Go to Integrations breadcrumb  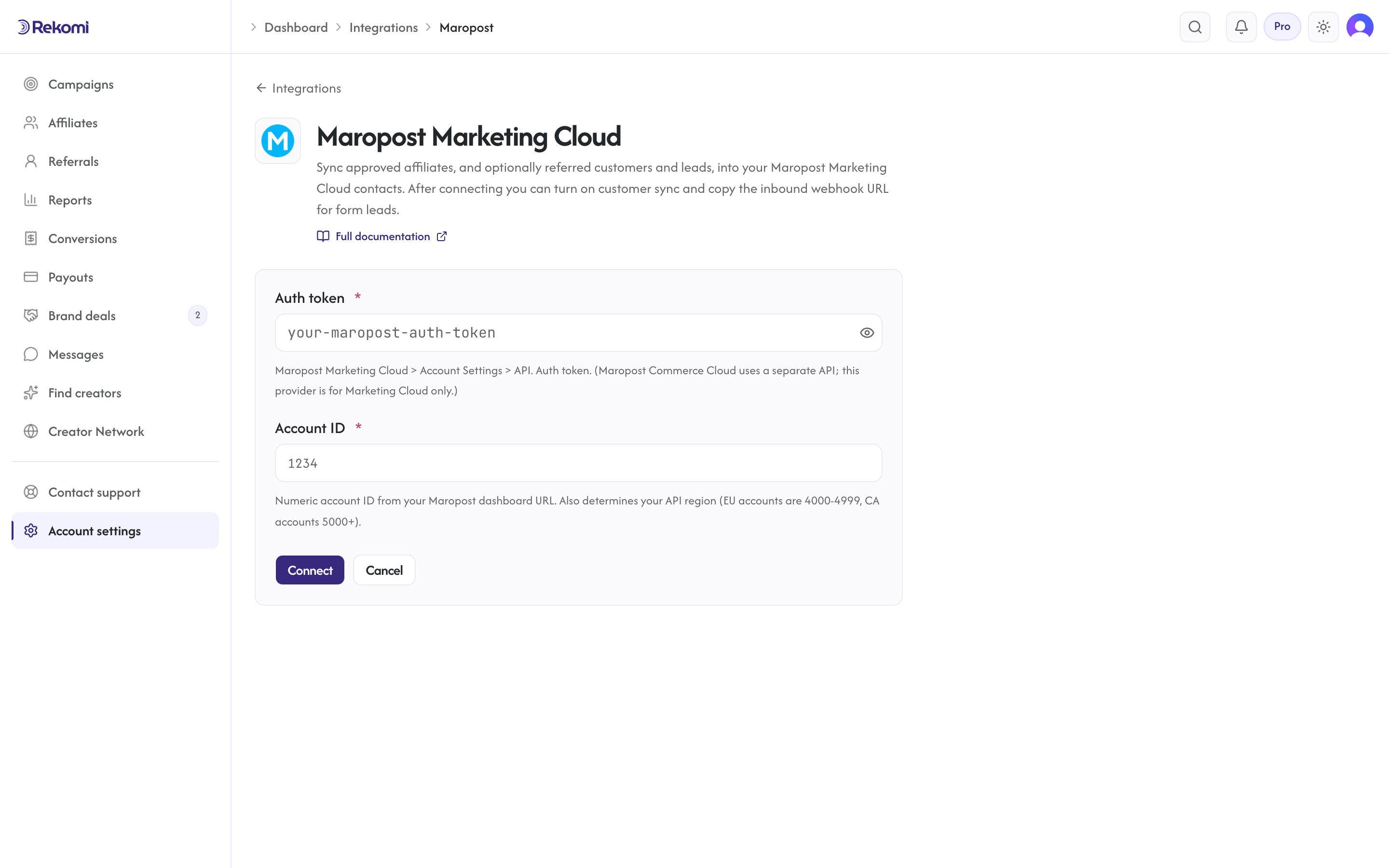pos(383,27)
